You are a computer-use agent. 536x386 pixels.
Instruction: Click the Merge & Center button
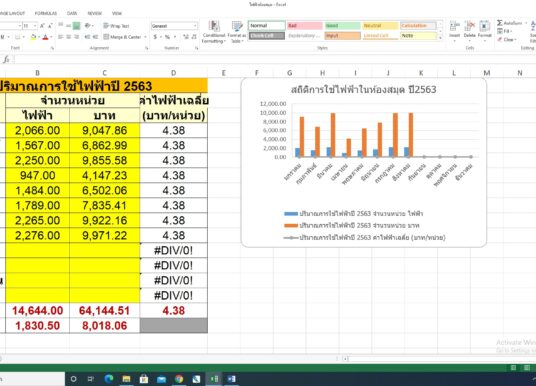(125, 37)
